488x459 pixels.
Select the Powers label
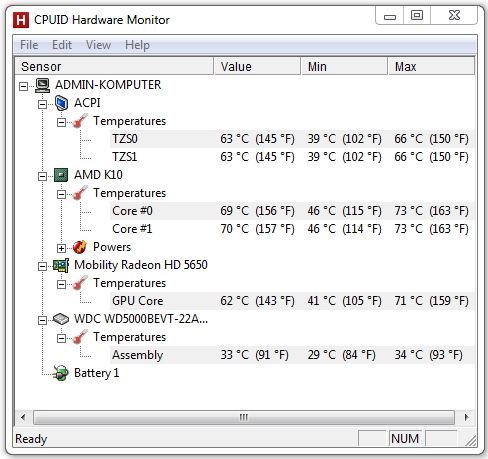click(112, 247)
